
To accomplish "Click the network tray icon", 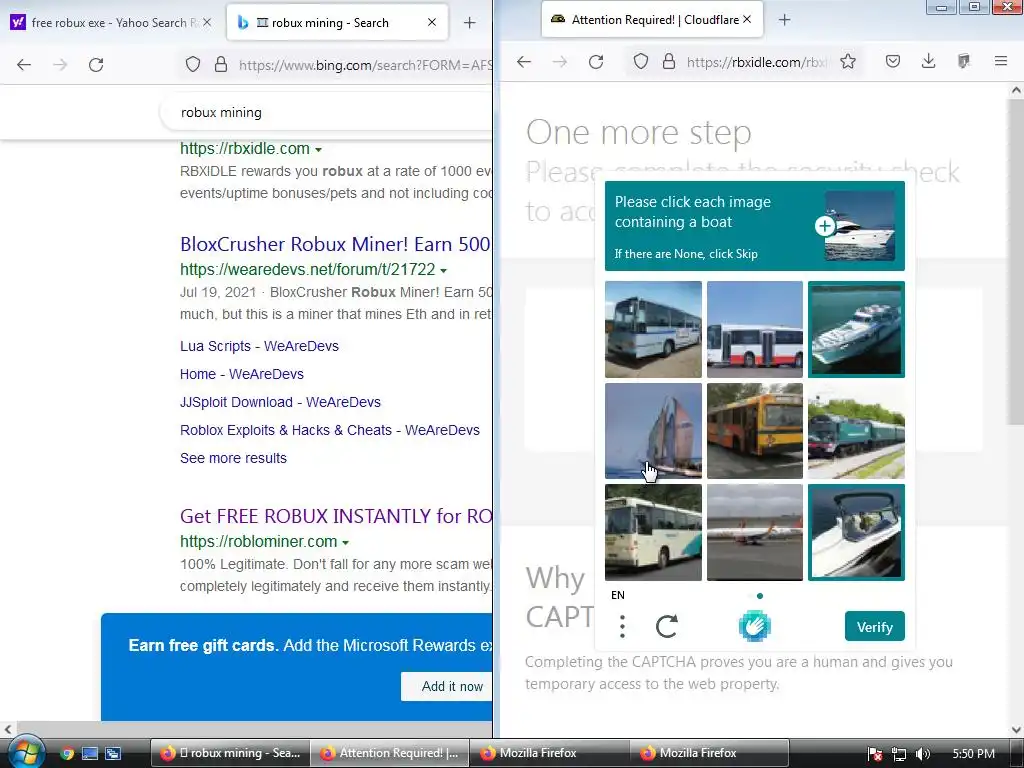I will [899, 754].
